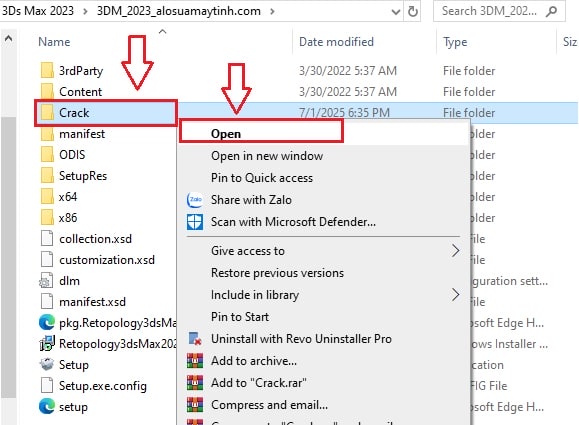
Task: Choose Open in new window
Action: tap(267, 156)
